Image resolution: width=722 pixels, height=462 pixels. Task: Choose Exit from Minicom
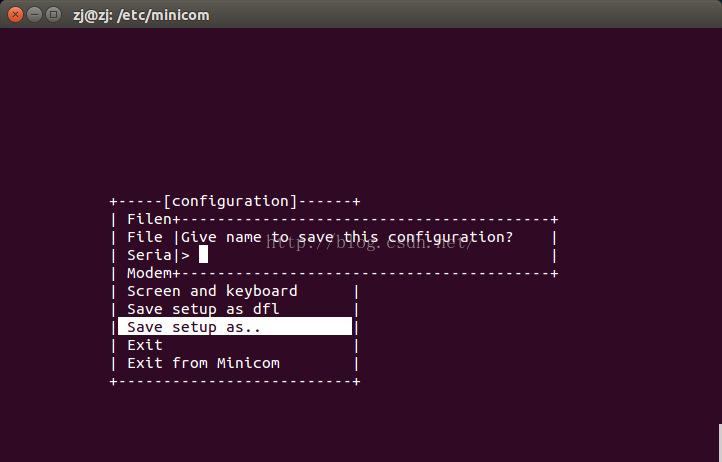[203, 363]
